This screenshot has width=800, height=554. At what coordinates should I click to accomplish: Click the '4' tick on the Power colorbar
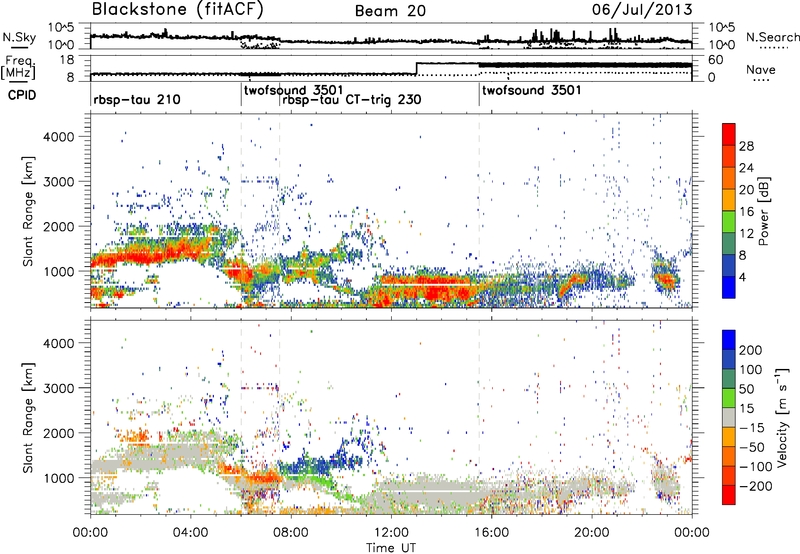click(x=742, y=278)
